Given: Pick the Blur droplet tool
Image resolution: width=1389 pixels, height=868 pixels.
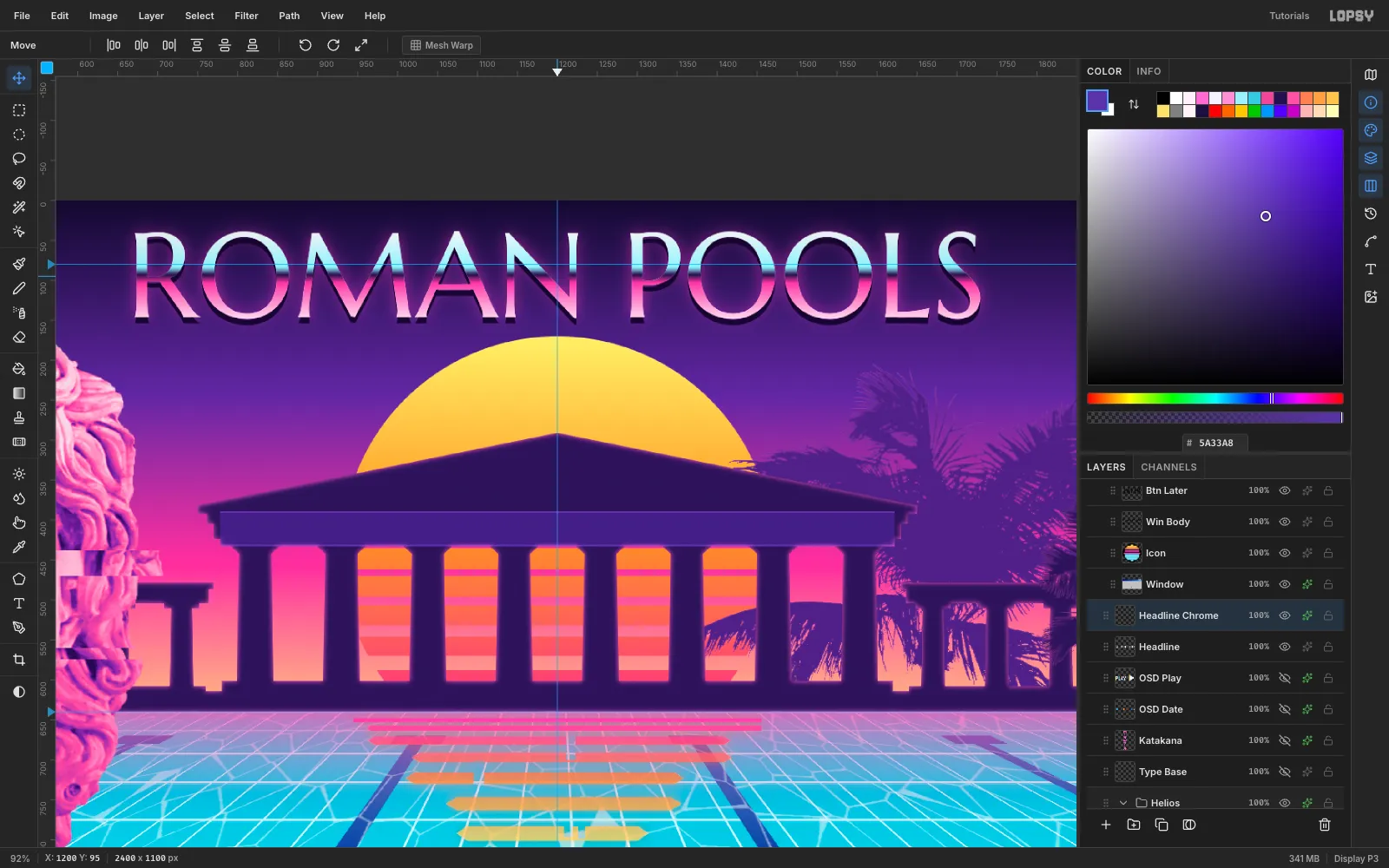Looking at the screenshot, I should coord(19,498).
